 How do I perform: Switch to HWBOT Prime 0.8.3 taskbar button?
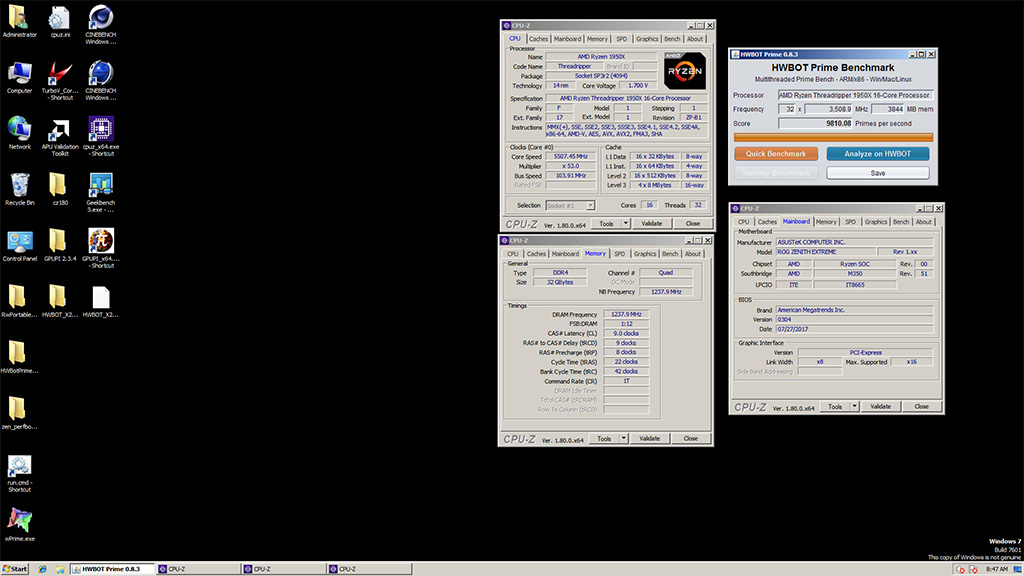click(x=112, y=569)
